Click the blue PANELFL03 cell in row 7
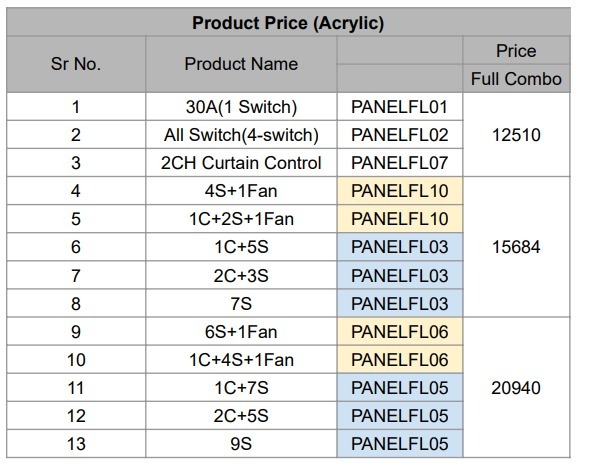The image size is (590, 470). tap(400, 275)
